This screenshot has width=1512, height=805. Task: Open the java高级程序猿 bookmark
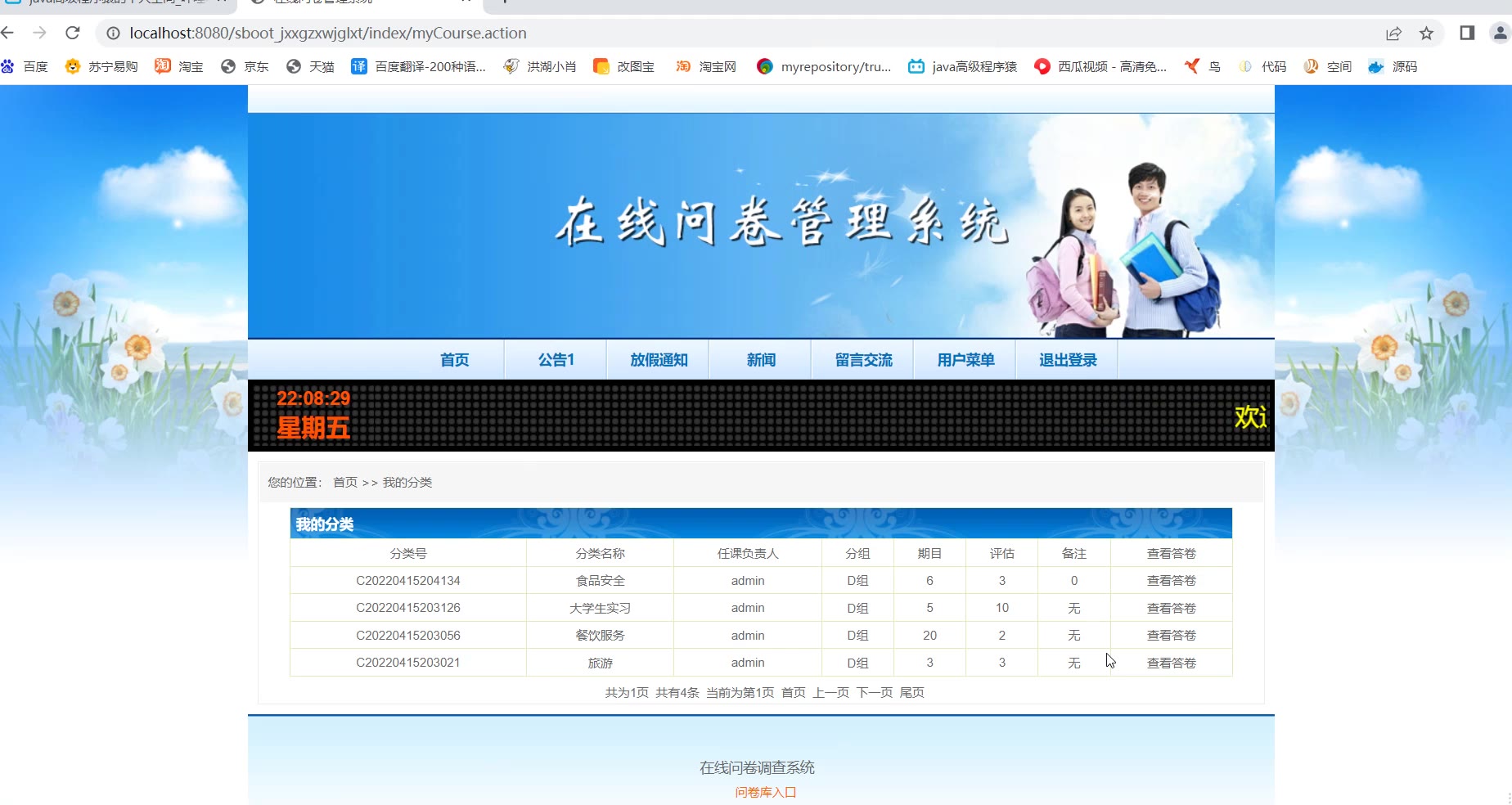[x=962, y=66]
